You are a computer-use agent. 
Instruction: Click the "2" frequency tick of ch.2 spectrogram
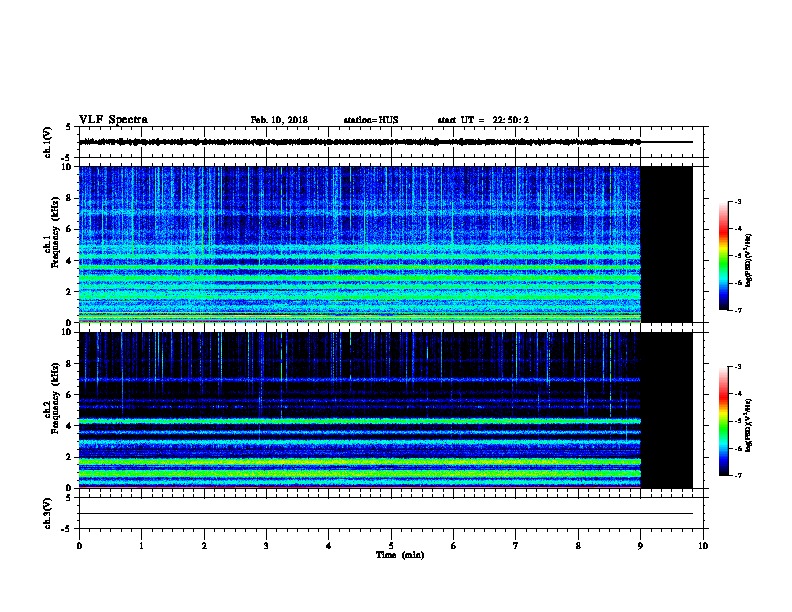coord(70,457)
